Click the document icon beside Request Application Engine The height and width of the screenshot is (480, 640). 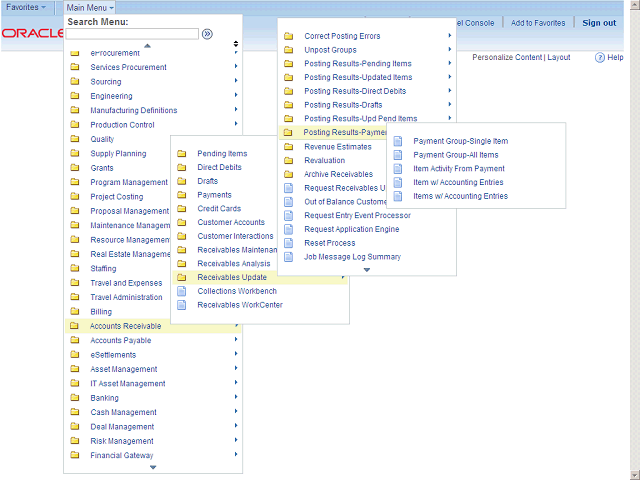[x=289, y=229]
